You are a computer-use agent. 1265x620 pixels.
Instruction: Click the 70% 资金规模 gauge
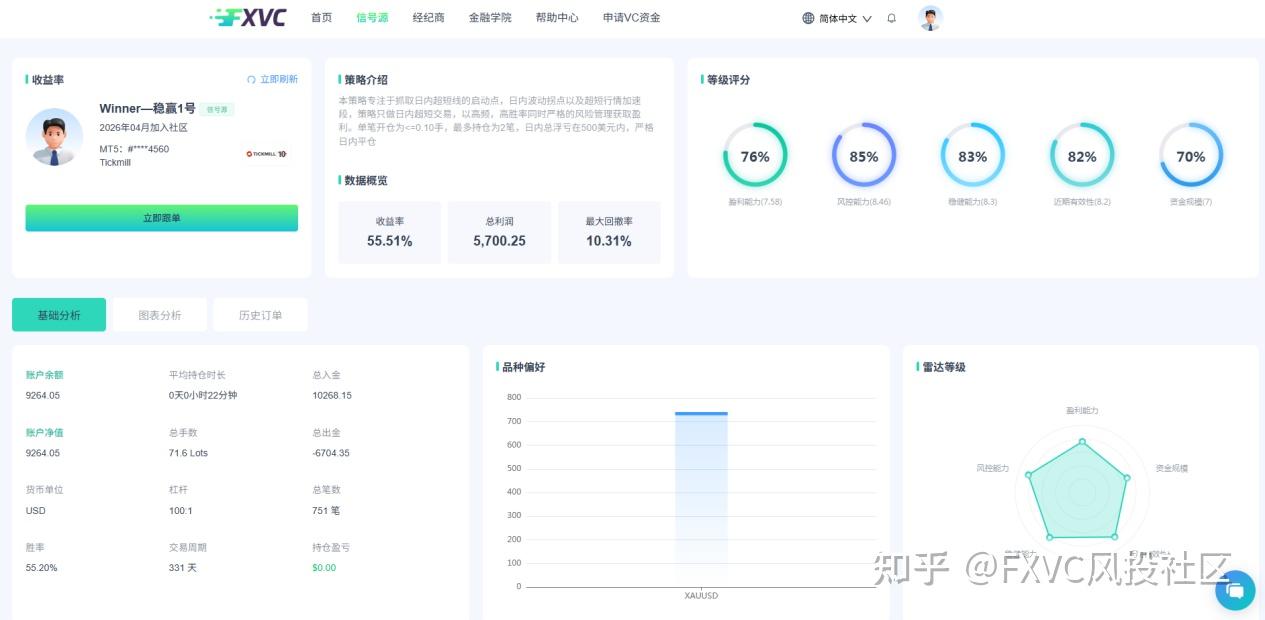click(x=1191, y=155)
